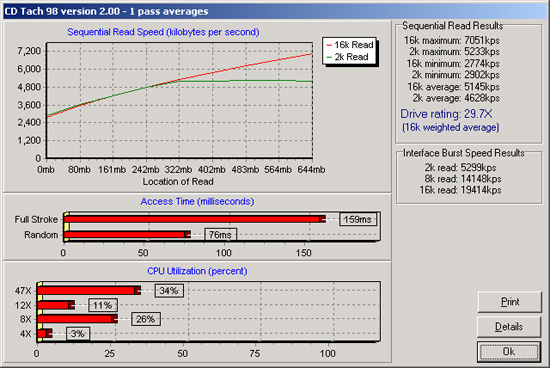
Task: Click the 2k read: 5299kps burst result
Action: [461, 167]
